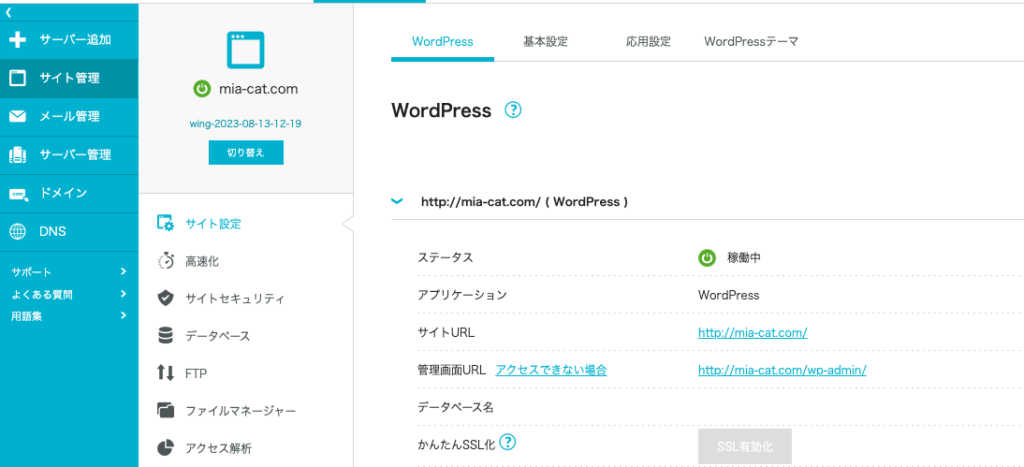
Task: Click the gear-window icon for サイト設定
Action: point(165,223)
